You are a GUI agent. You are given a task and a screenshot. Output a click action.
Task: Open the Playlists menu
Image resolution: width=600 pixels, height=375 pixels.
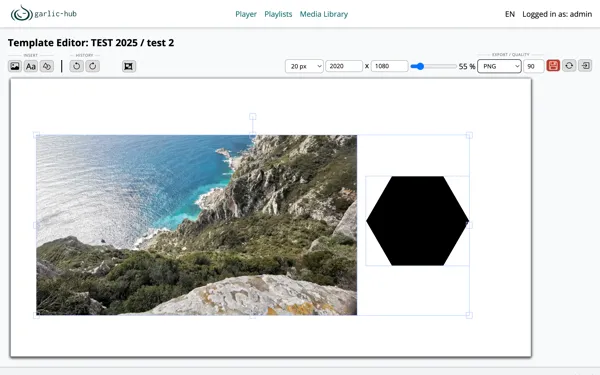tap(278, 14)
